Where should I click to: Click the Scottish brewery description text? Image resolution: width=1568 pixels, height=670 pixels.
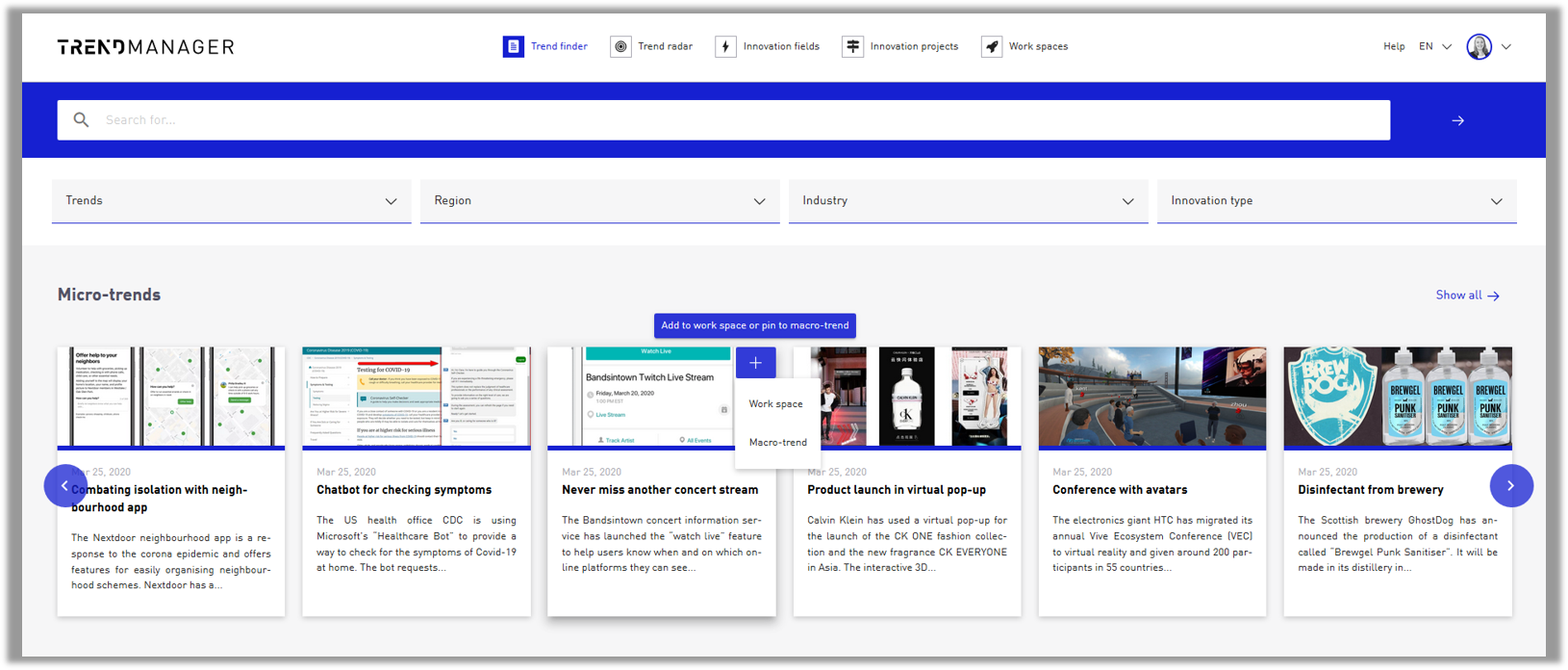pos(1398,544)
